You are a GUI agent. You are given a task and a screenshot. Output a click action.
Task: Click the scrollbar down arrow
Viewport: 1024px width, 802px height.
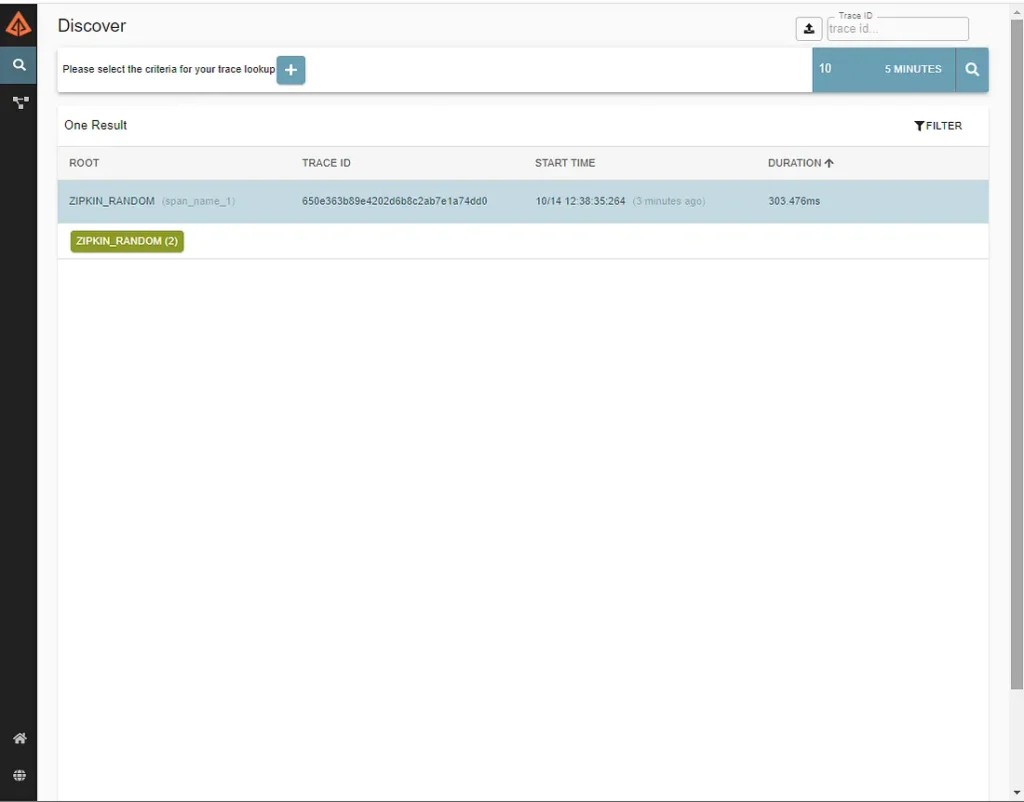[1016, 794]
